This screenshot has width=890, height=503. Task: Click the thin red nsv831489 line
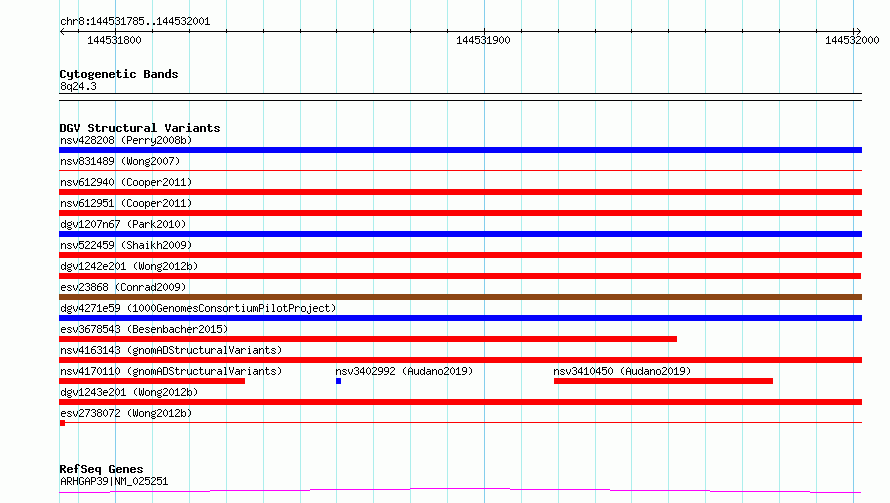(x=460, y=170)
